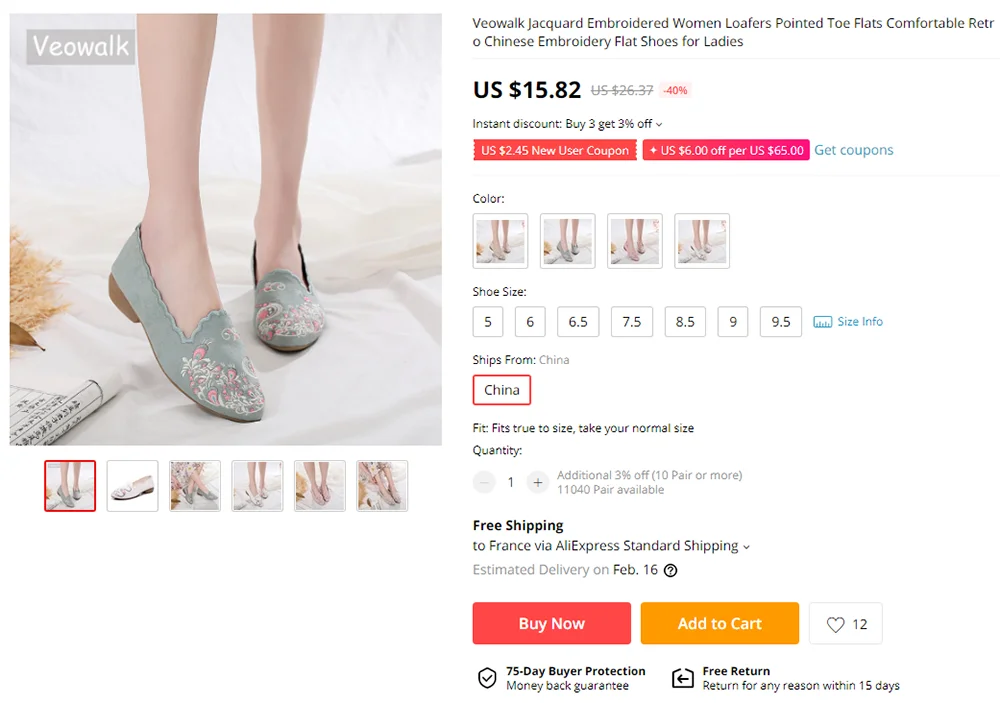Select the first color option swatch
This screenshot has width=1000, height=703.
(x=501, y=241)
